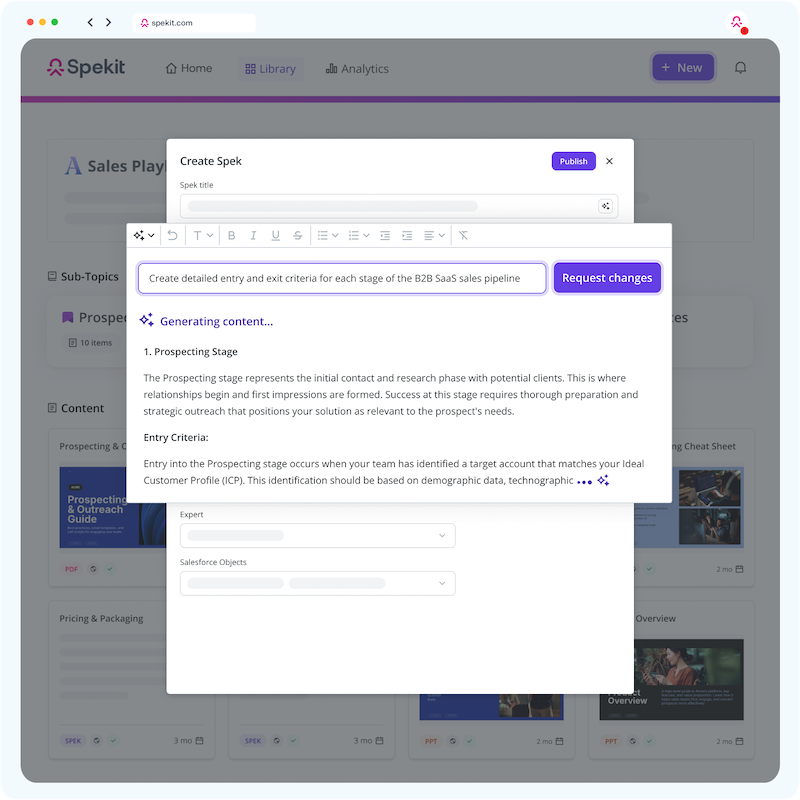This screenshot has height=800, width=800.
Task: Clear text formatting icon
Action: coord(463,235)
